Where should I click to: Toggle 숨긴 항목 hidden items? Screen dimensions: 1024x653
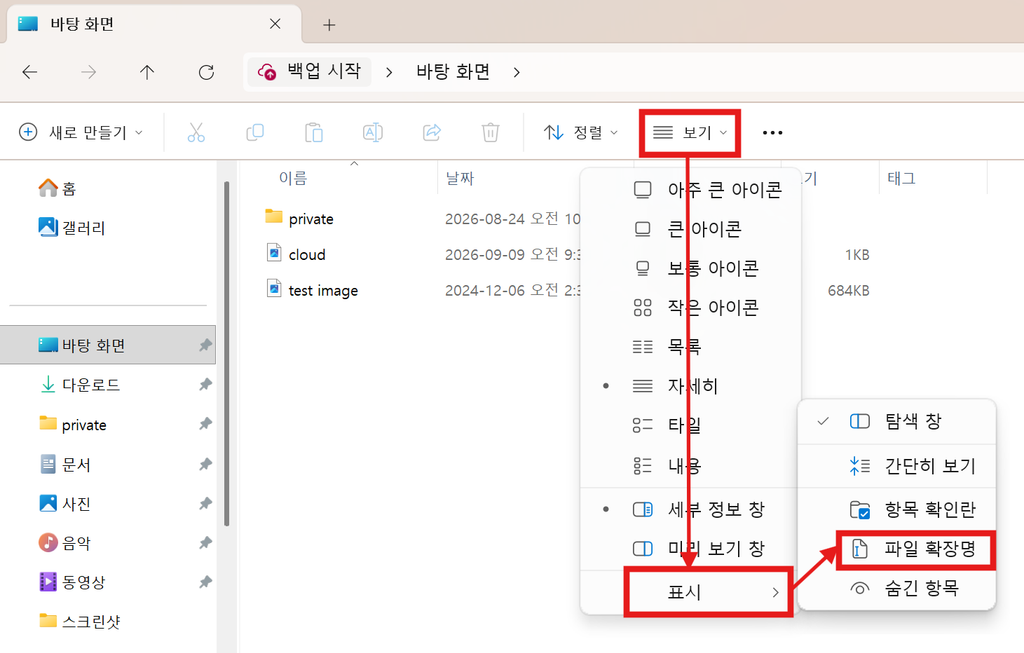click(x=897, y=588)
